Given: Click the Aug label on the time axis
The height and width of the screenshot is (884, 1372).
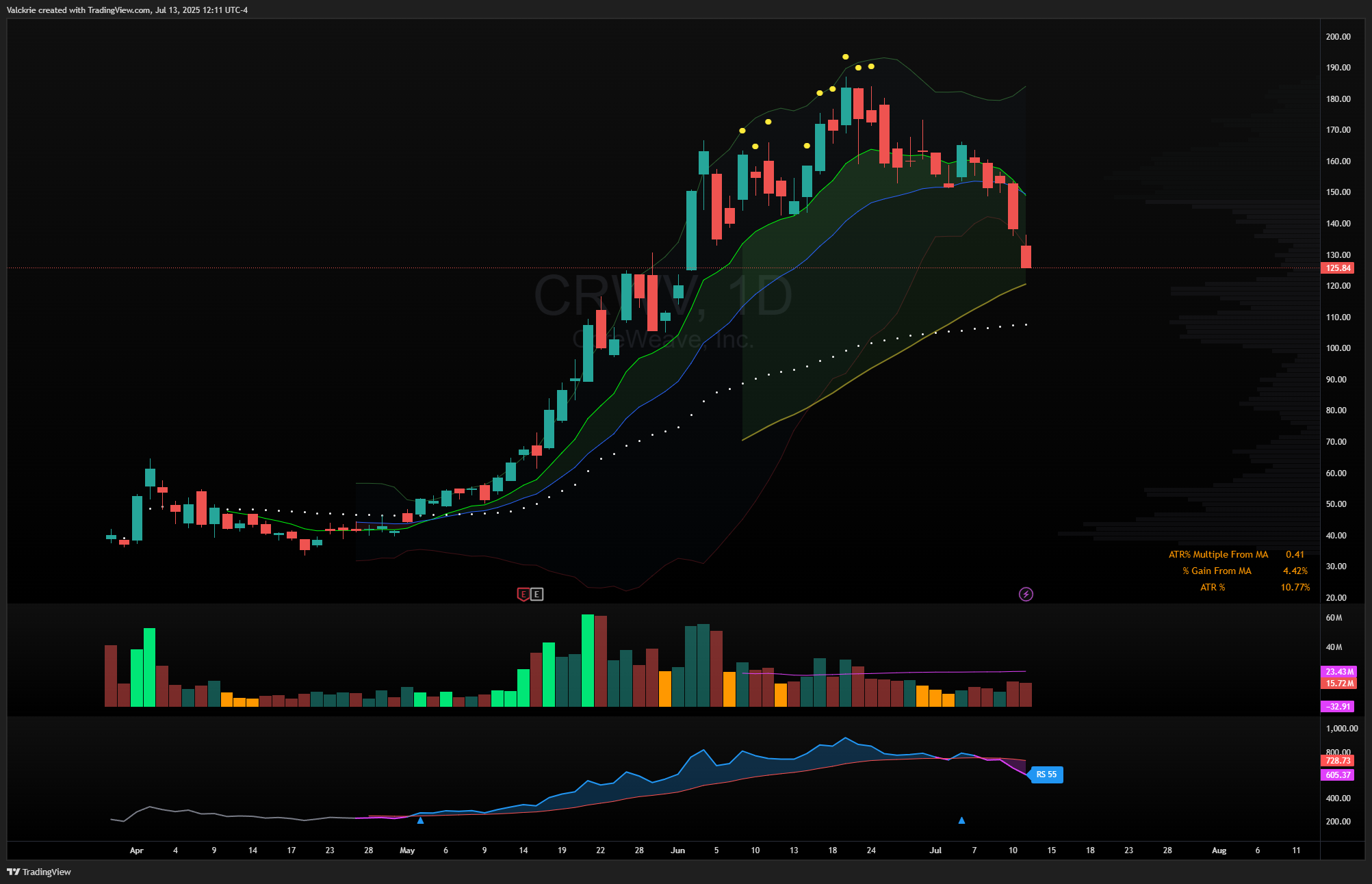Looking at the screenshot, I should (x=1219, y=850).
